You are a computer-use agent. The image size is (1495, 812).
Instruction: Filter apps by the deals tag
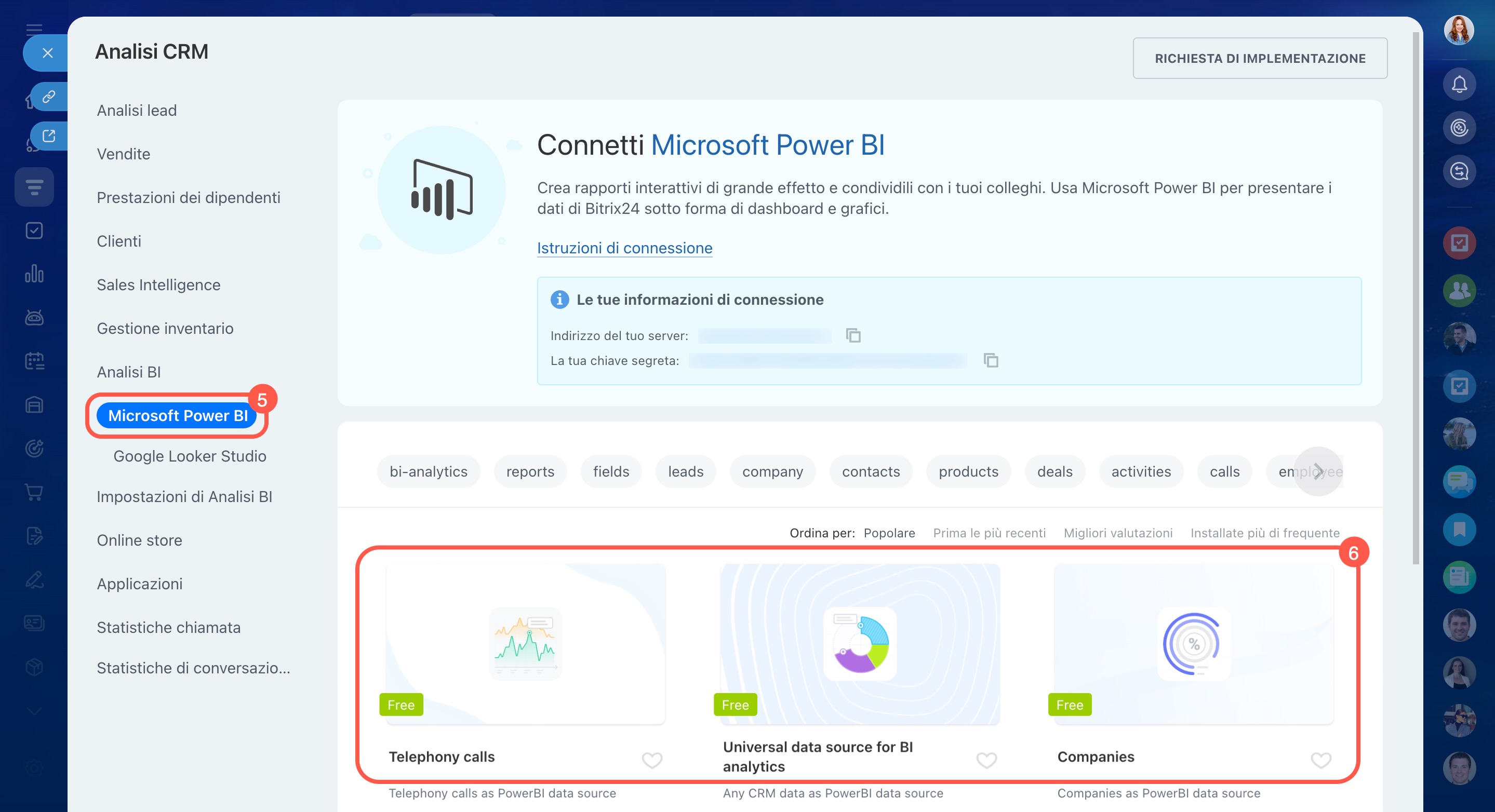[1054, 471]
